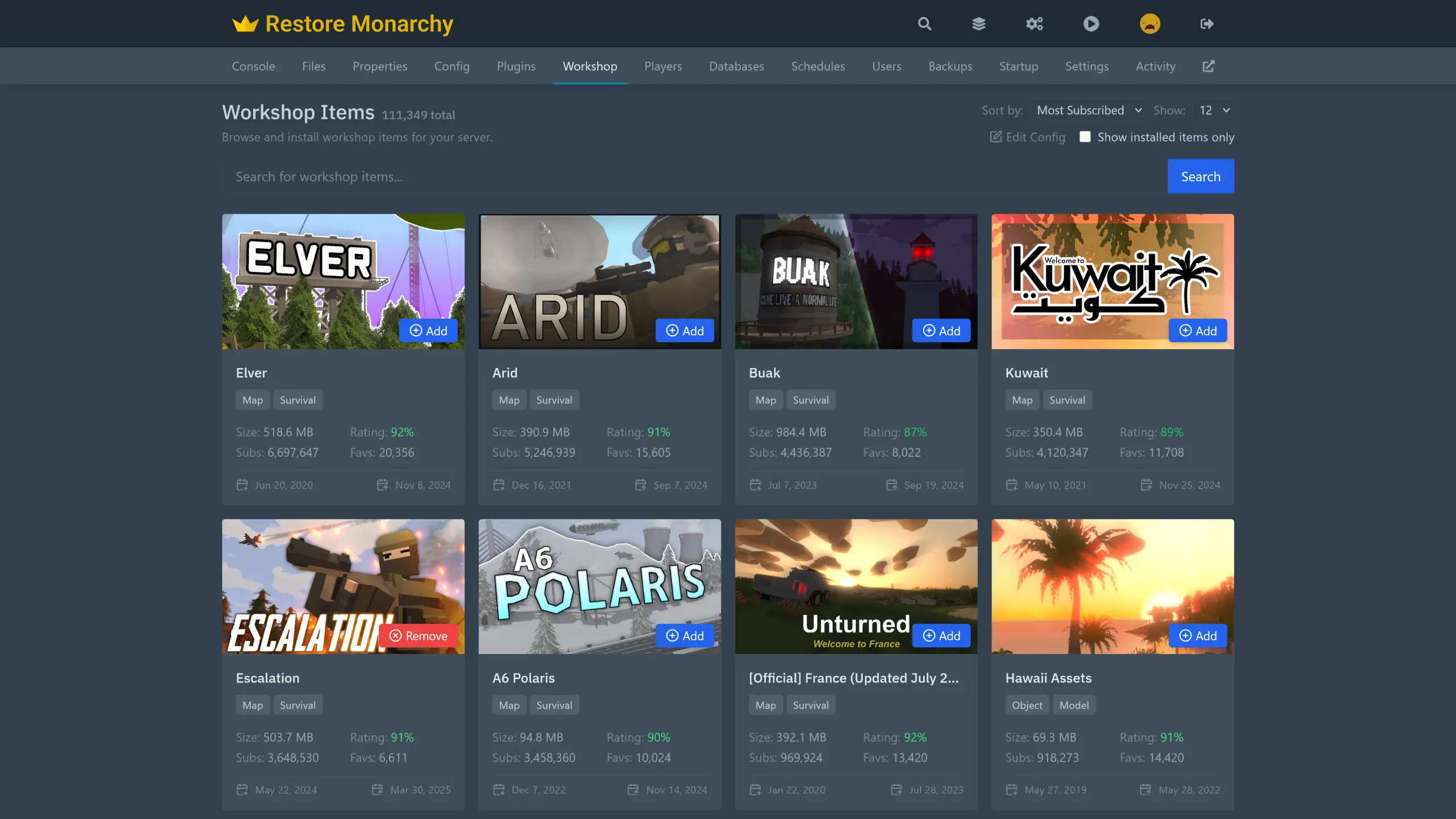Click the Buak card title

click(764, 373)
